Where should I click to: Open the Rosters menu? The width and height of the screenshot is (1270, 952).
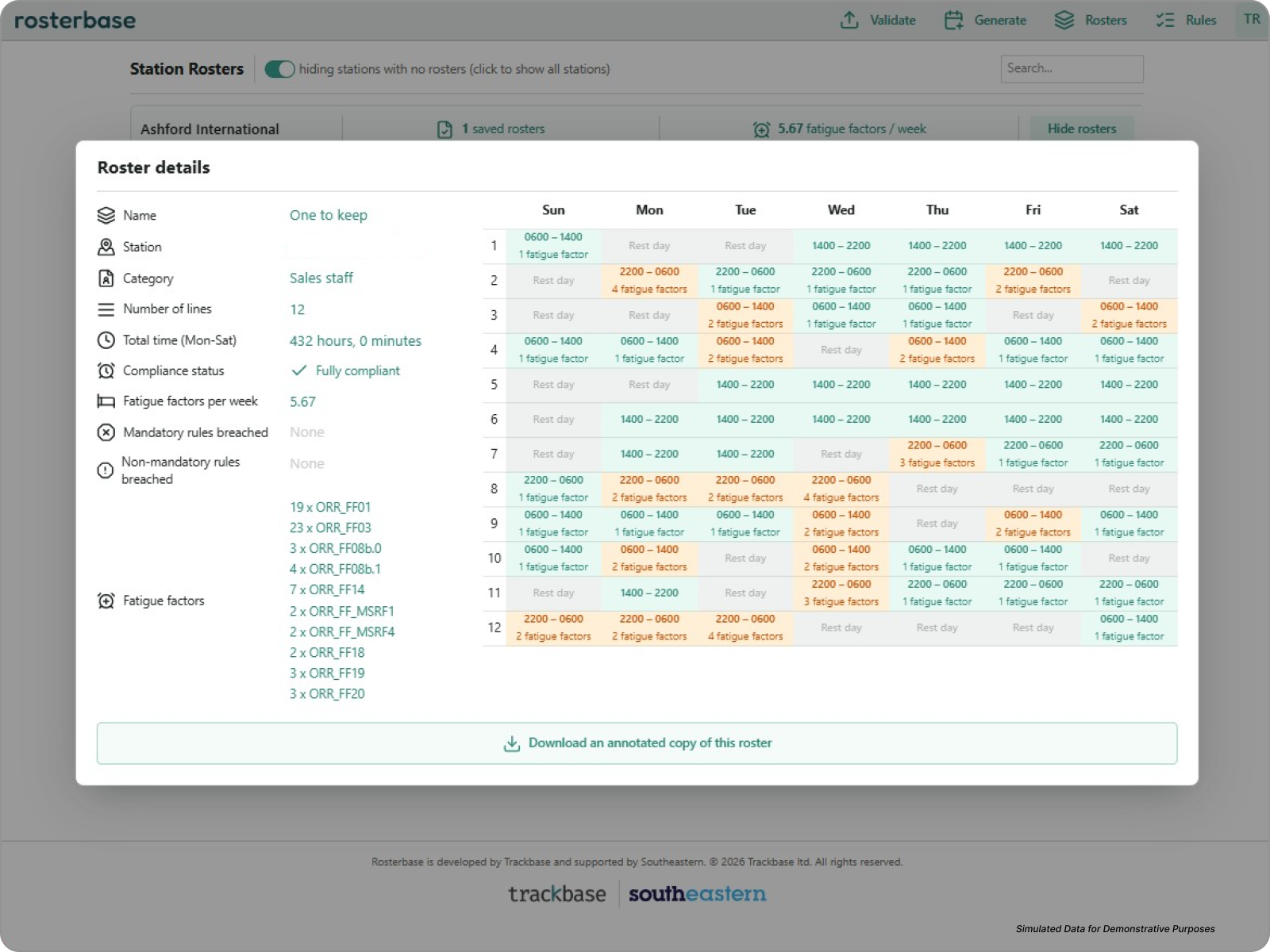[1091, 20]
